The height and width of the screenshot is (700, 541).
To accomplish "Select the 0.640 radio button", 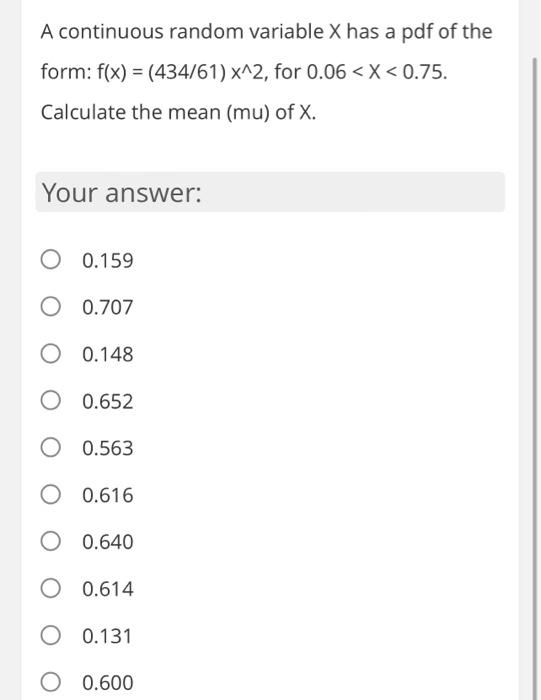I will point(50,542).
